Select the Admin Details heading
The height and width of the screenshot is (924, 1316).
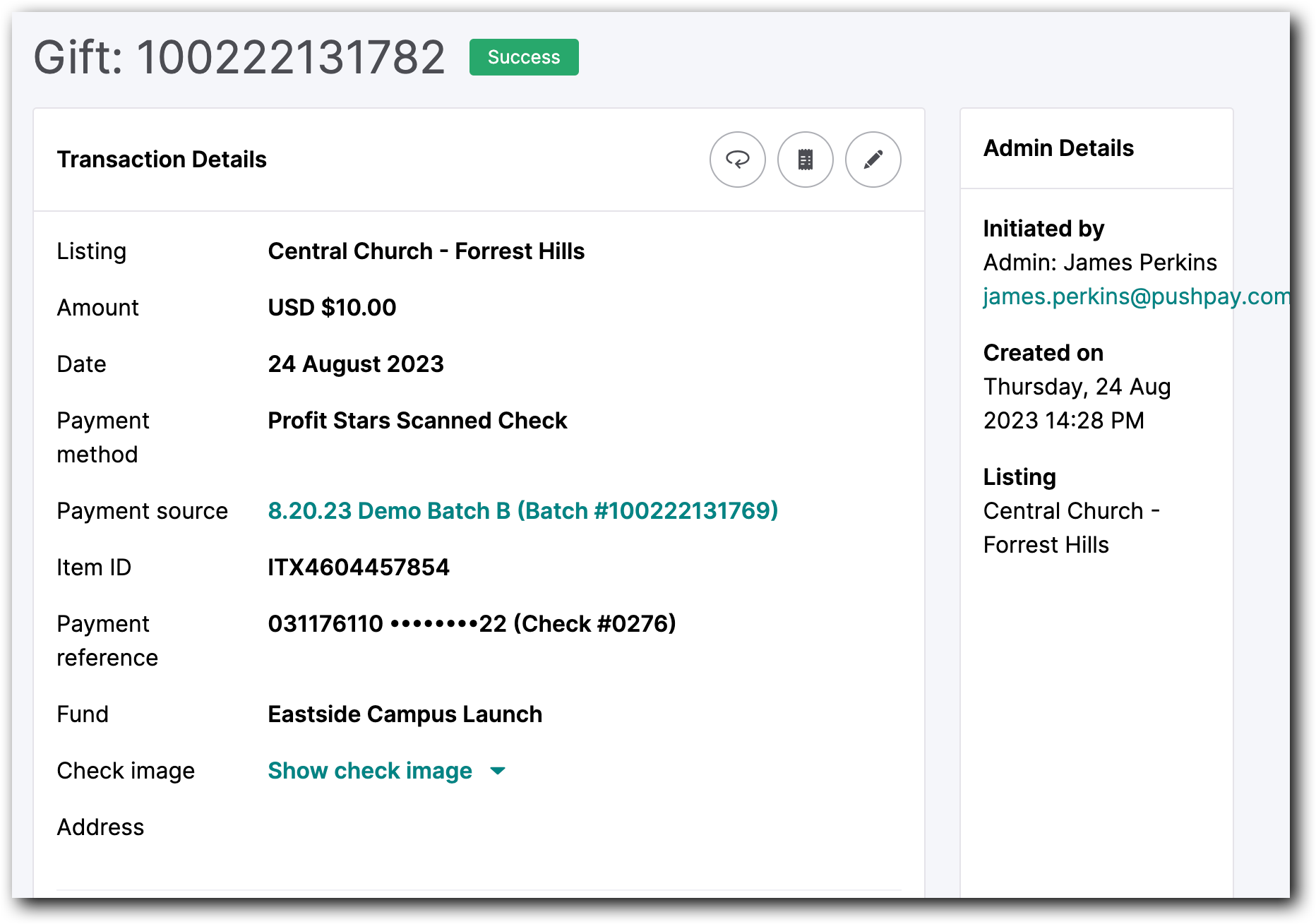[x=1058, y=148]
